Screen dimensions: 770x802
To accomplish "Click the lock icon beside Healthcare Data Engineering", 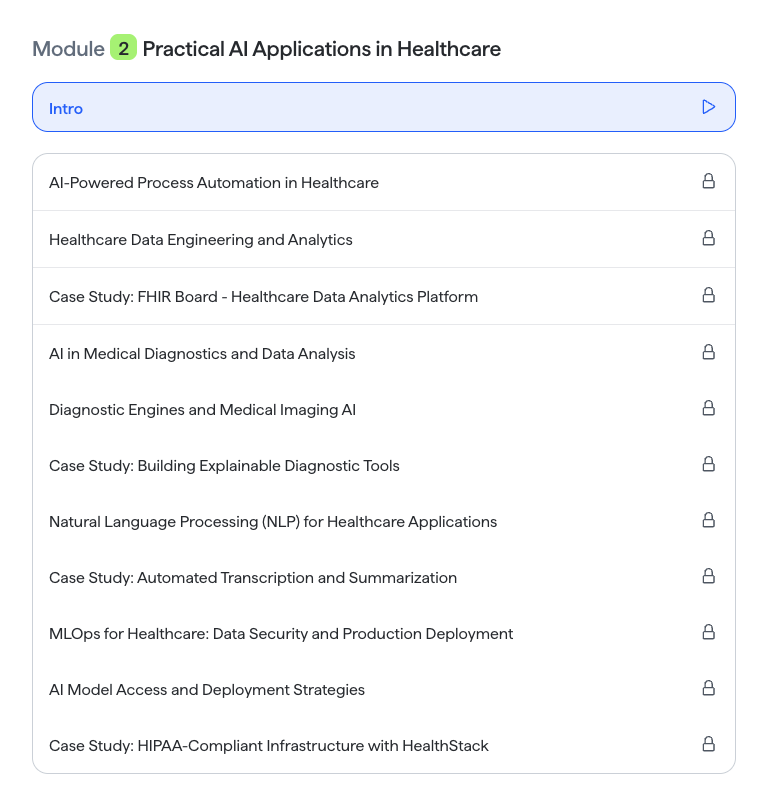I will coord(709,238).
